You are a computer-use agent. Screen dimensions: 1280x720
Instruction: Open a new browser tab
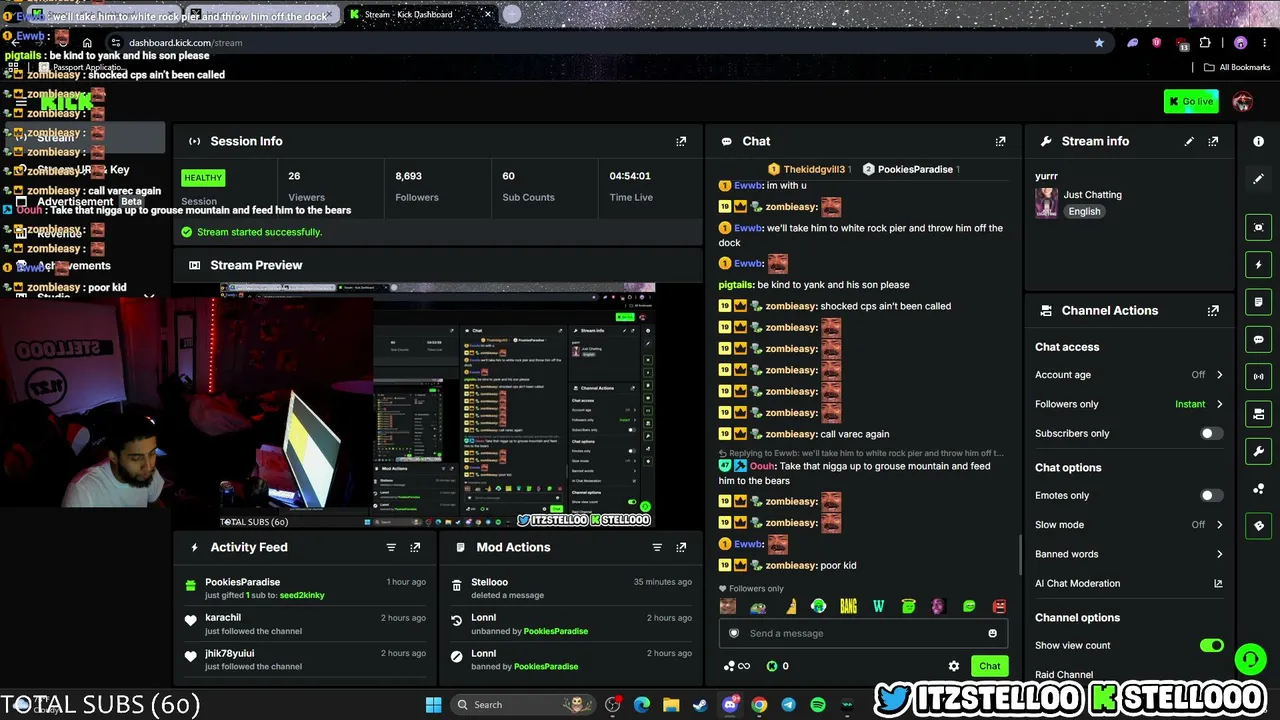512,14
